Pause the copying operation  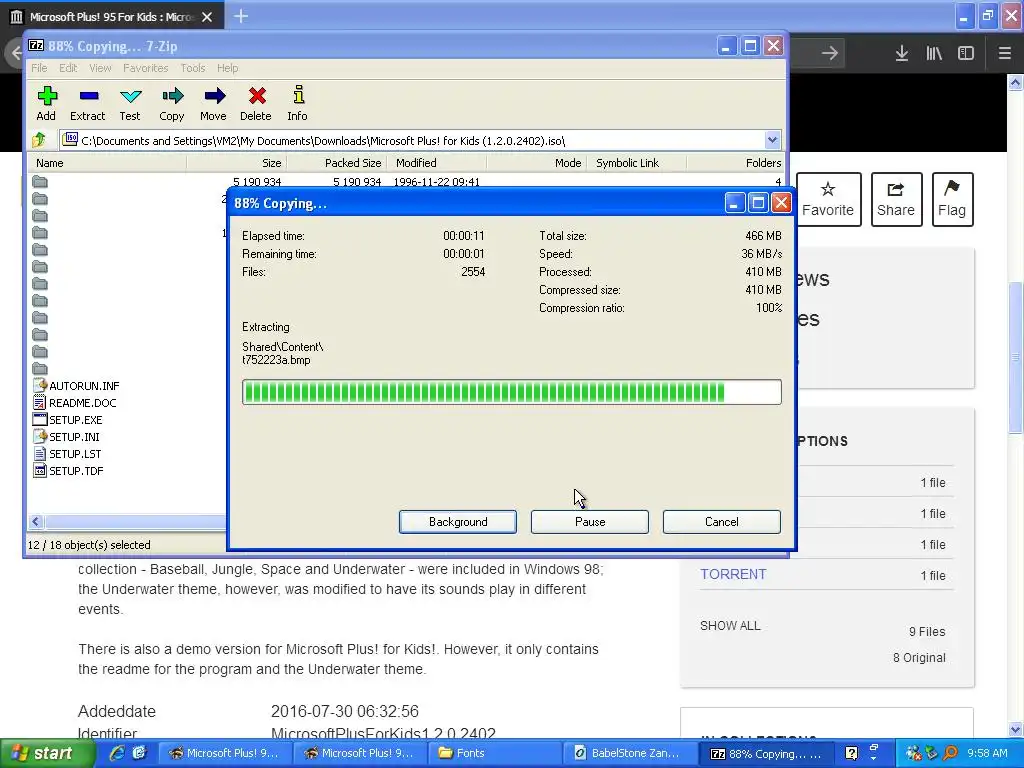click(x=590, y=522)
